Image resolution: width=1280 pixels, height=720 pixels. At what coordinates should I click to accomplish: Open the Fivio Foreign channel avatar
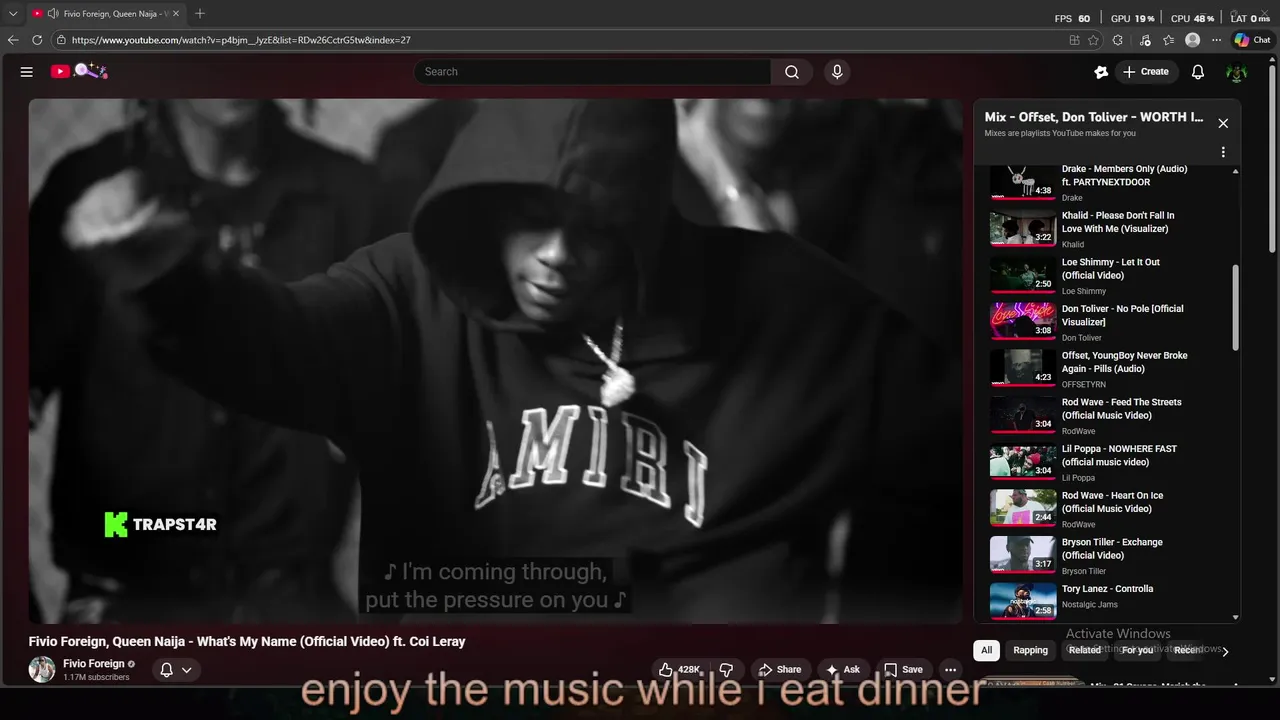tap(42, 670)
